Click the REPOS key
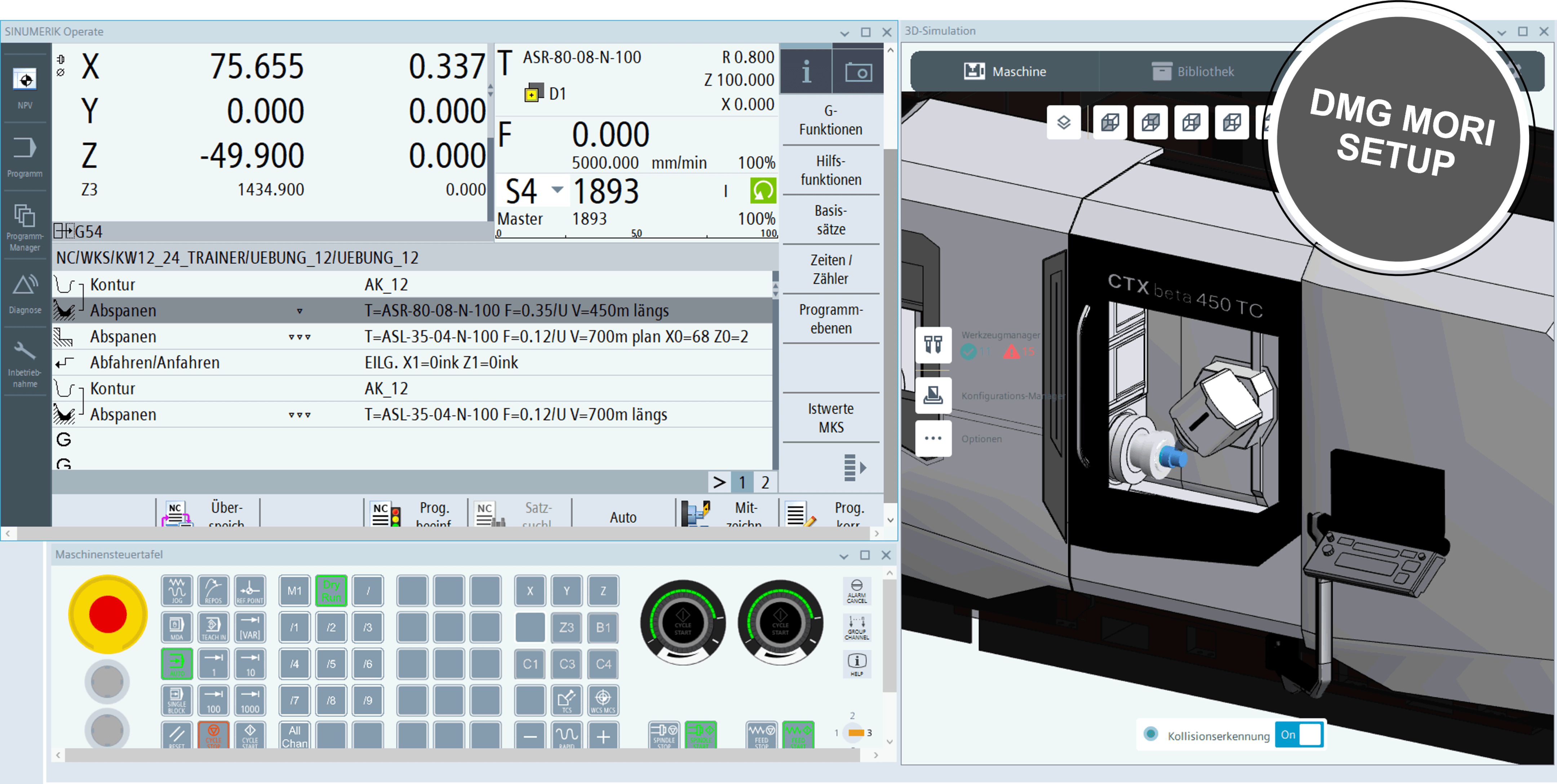Viewport: 1557px width, 784px height. (x=213, y=590)
